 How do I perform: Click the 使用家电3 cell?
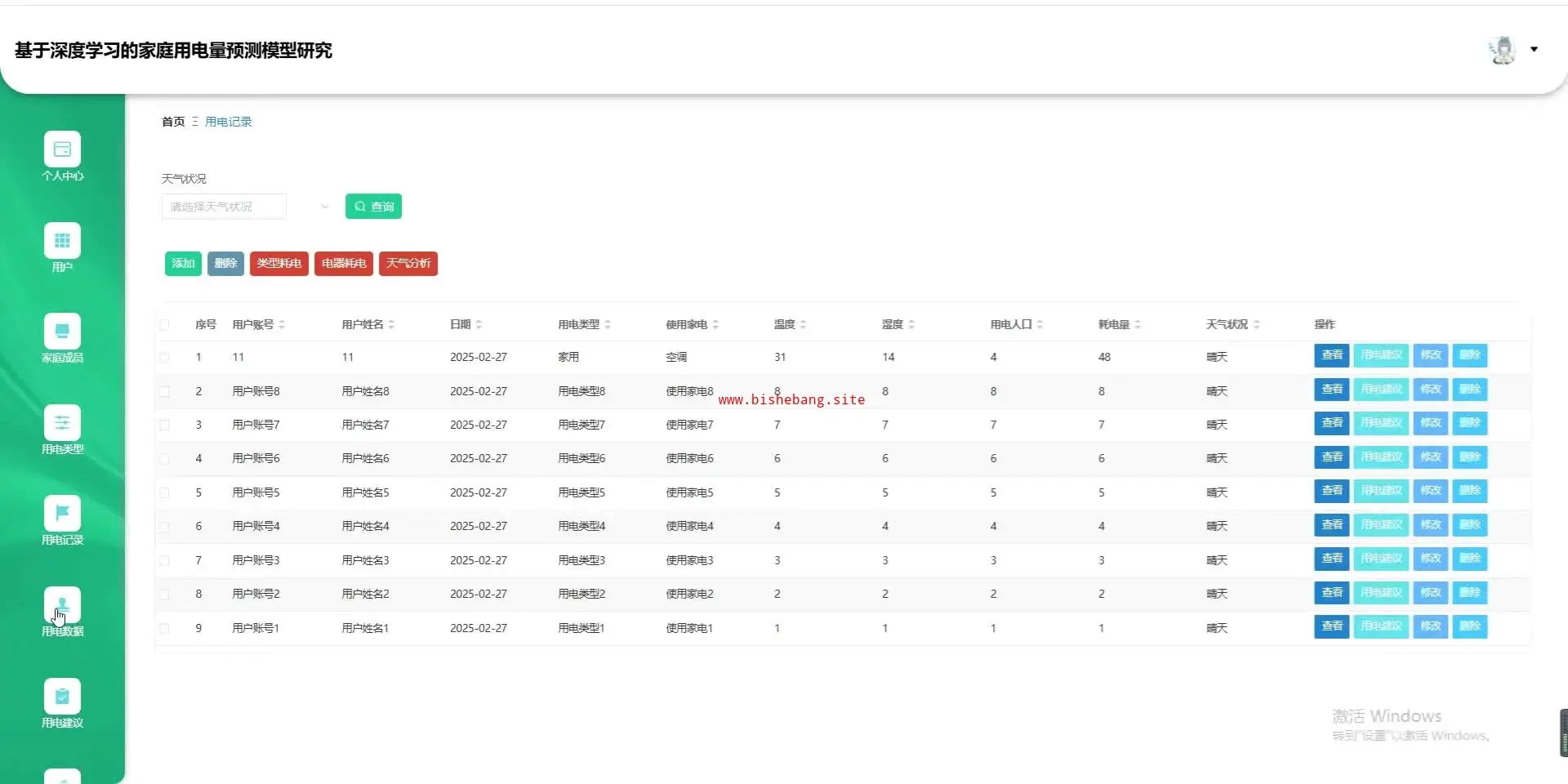(x=689, y=560)
